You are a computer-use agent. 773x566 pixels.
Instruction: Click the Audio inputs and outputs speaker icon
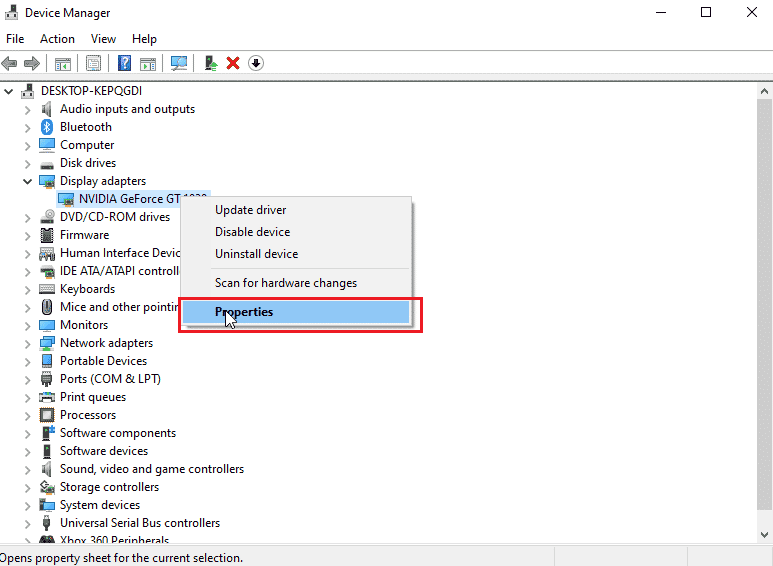click(x=47, y=109)
